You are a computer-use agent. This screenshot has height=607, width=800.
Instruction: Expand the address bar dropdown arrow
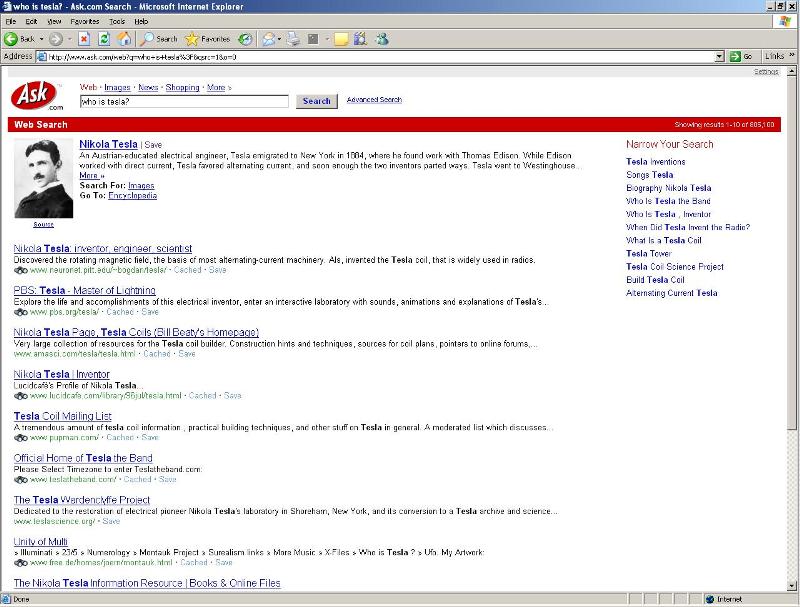click(720, 57)
